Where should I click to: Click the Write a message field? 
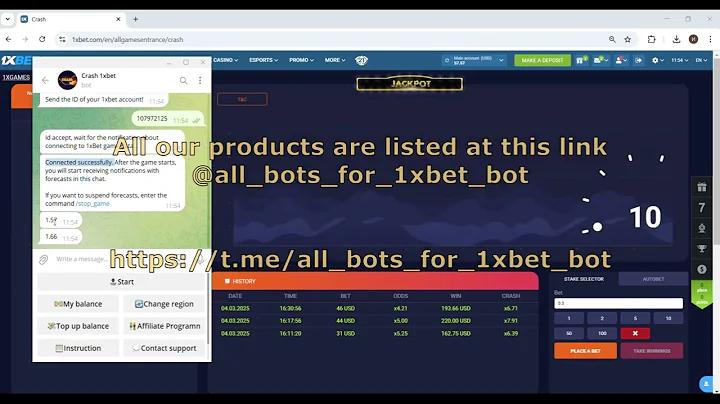point(82,259)
